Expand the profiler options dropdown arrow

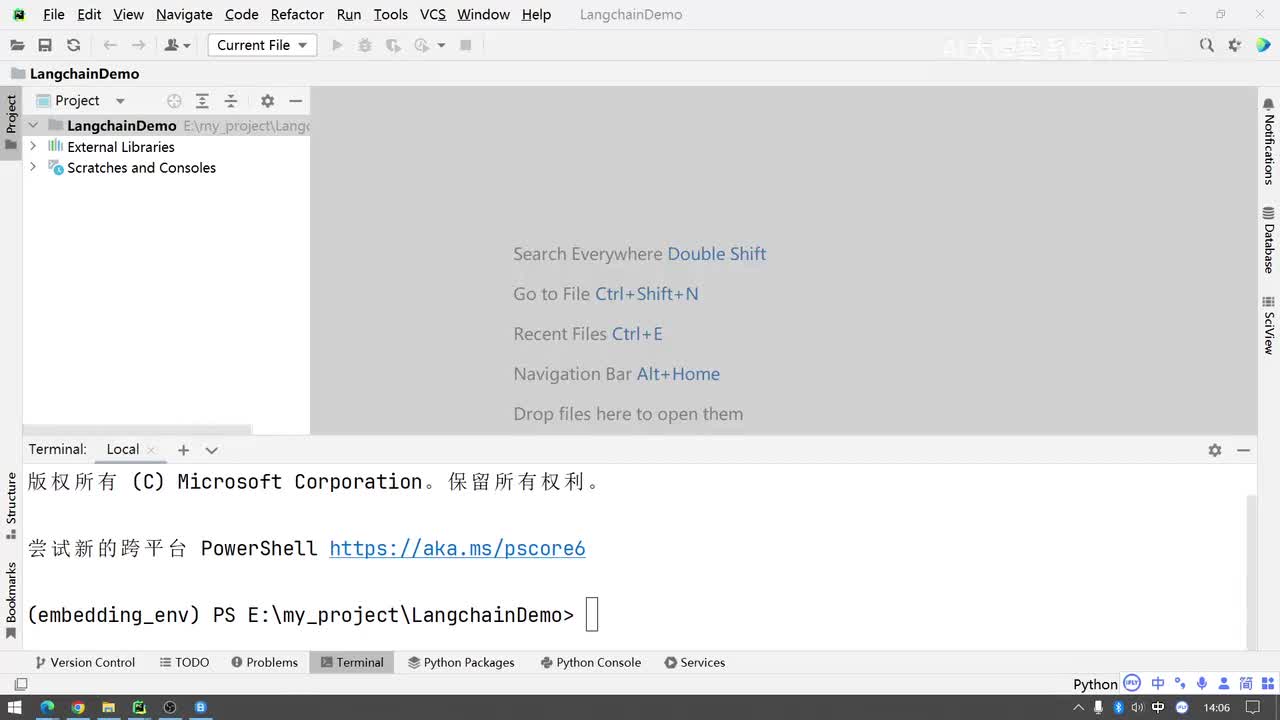[441, 46]
